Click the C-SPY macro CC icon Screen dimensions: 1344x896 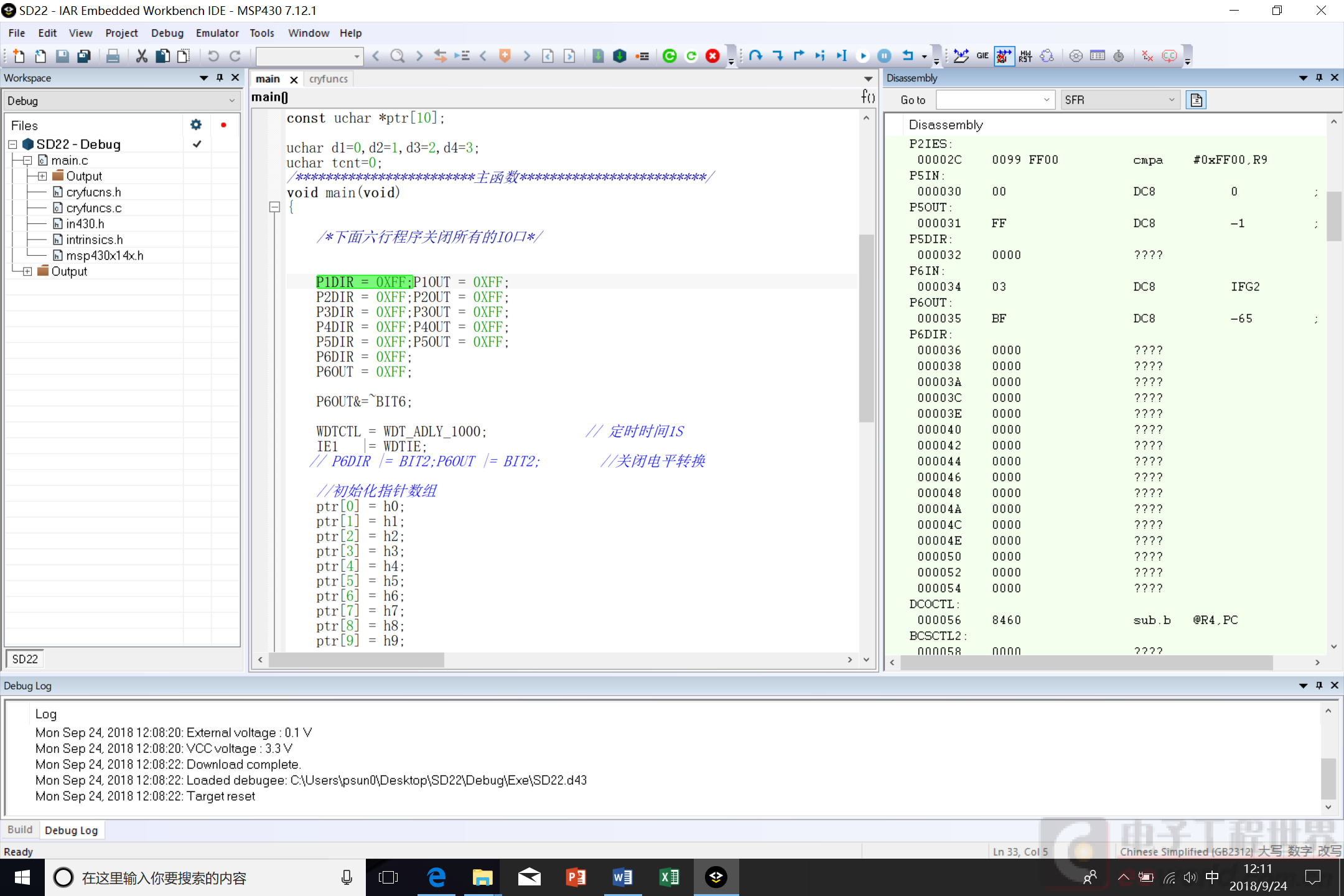(1169, 56)
